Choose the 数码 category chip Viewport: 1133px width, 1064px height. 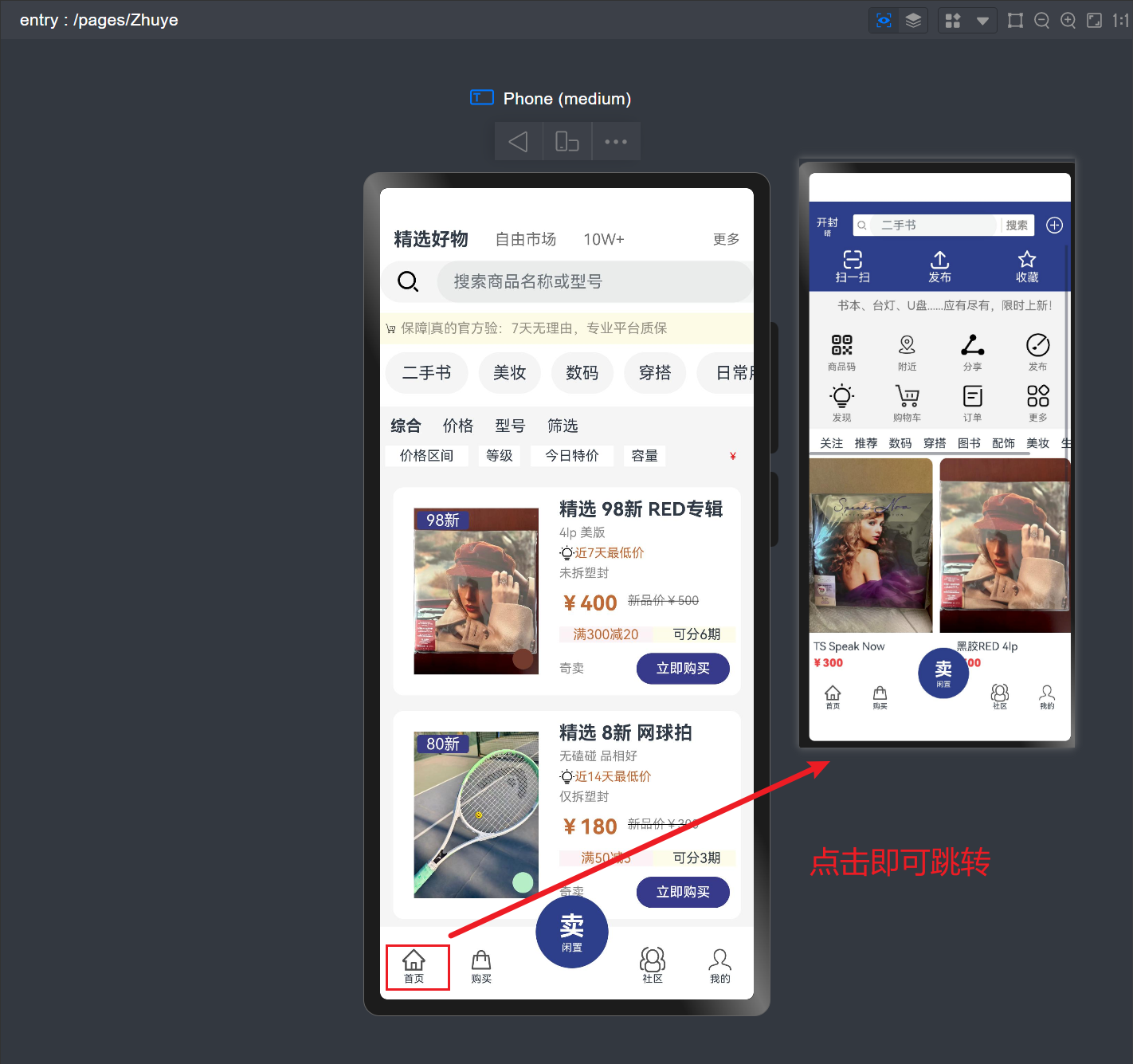click(582, 373)
